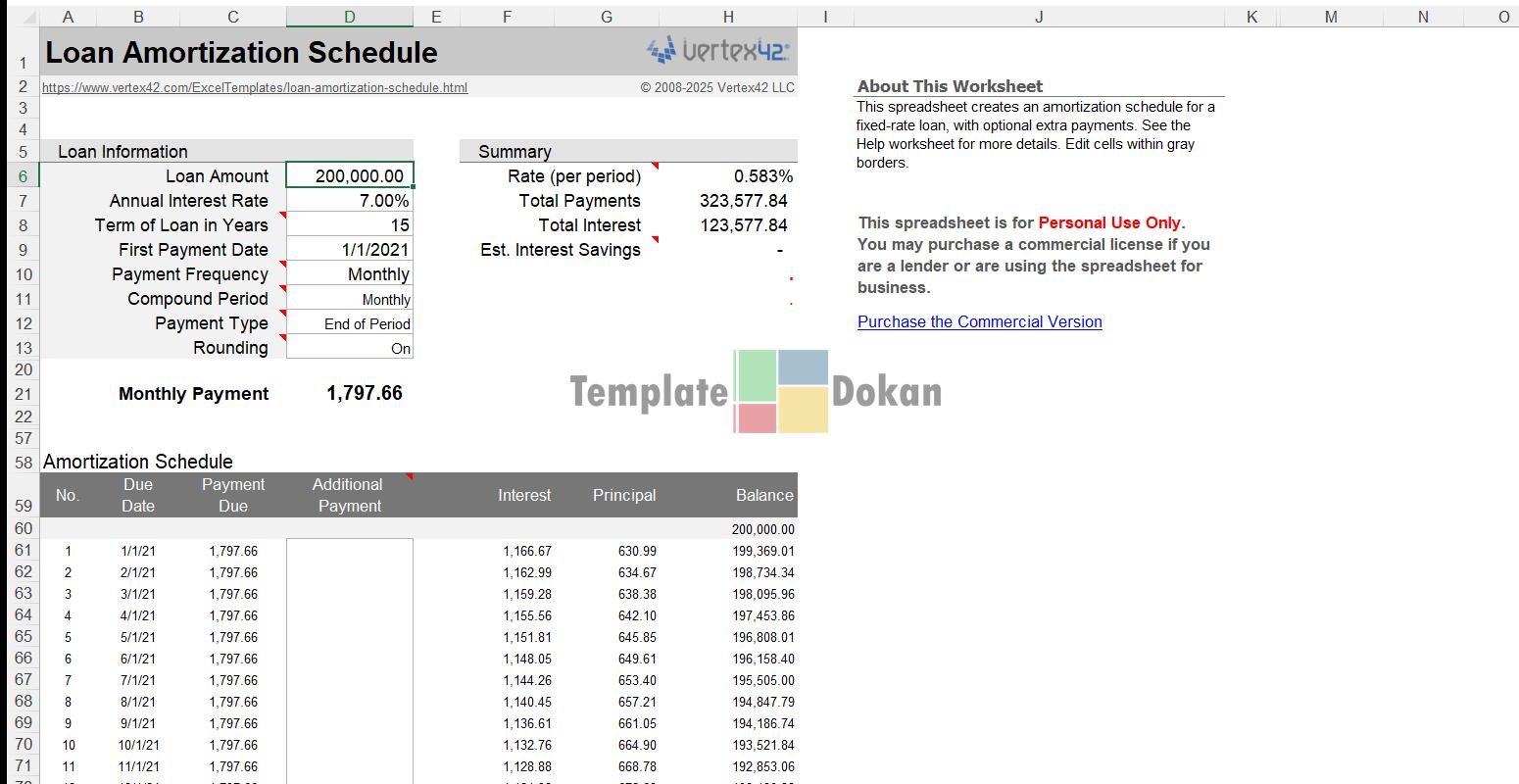Image resolution: width=1519 pixels, height=784 pixels.
Task: Click the Term of Loan in Years value
Action: (x=350, y=225)
